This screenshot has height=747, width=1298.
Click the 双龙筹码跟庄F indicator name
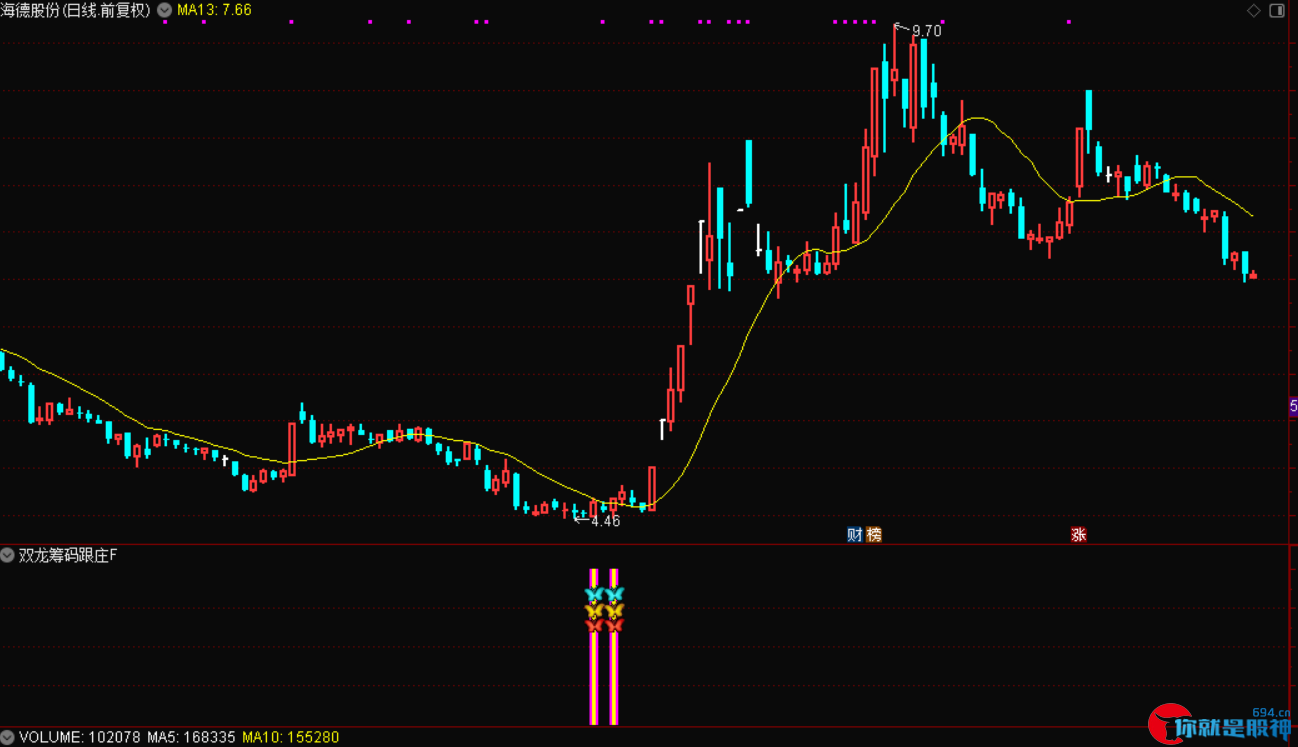(x=68, y=555)
